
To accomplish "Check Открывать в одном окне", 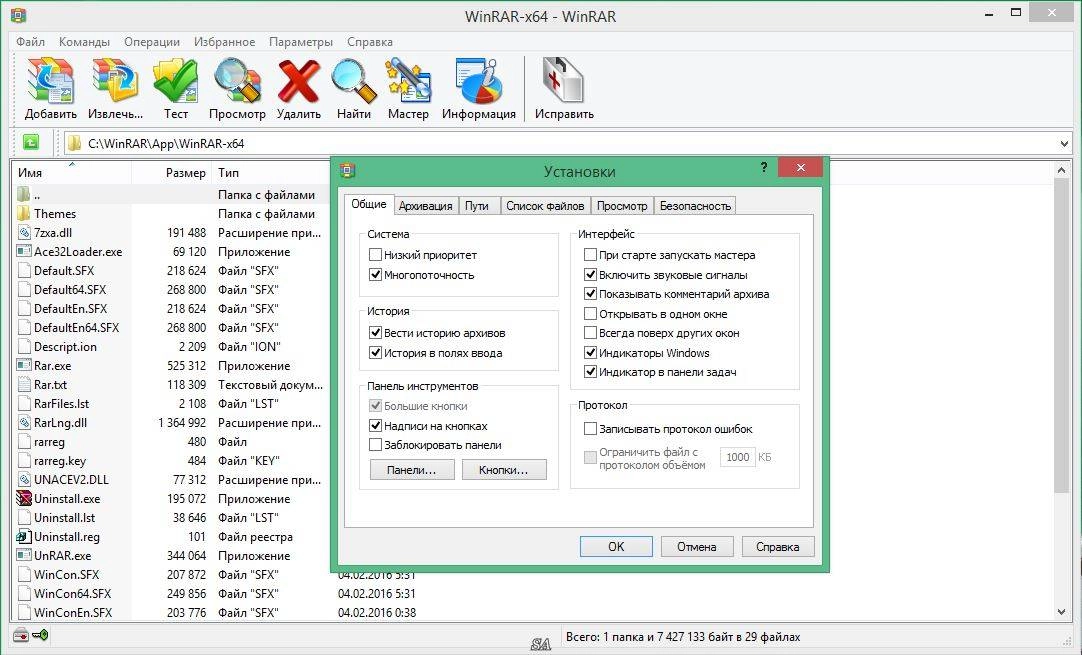I will 590,313.
